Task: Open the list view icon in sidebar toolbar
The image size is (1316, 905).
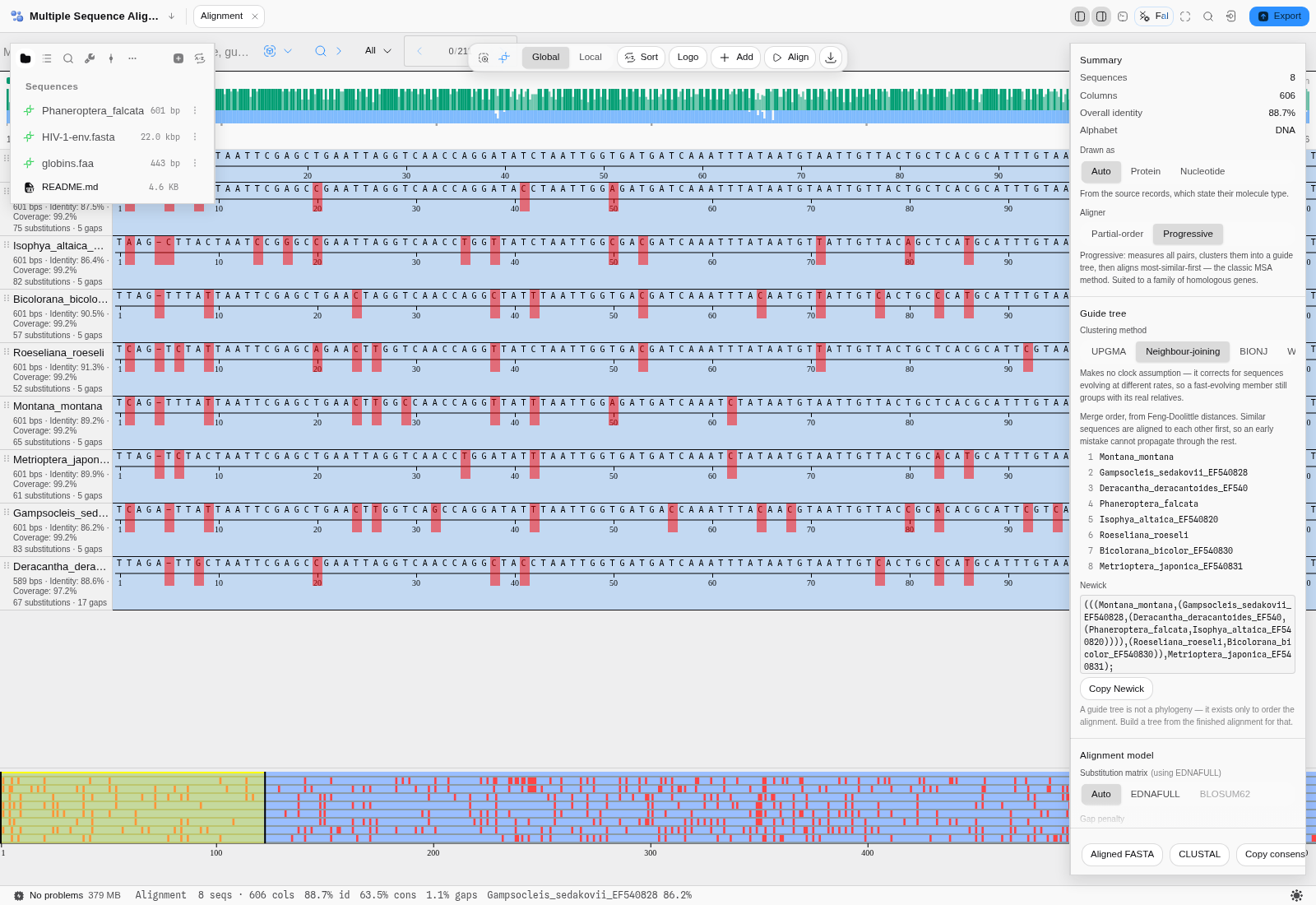Action: click(x=47, y=58)
